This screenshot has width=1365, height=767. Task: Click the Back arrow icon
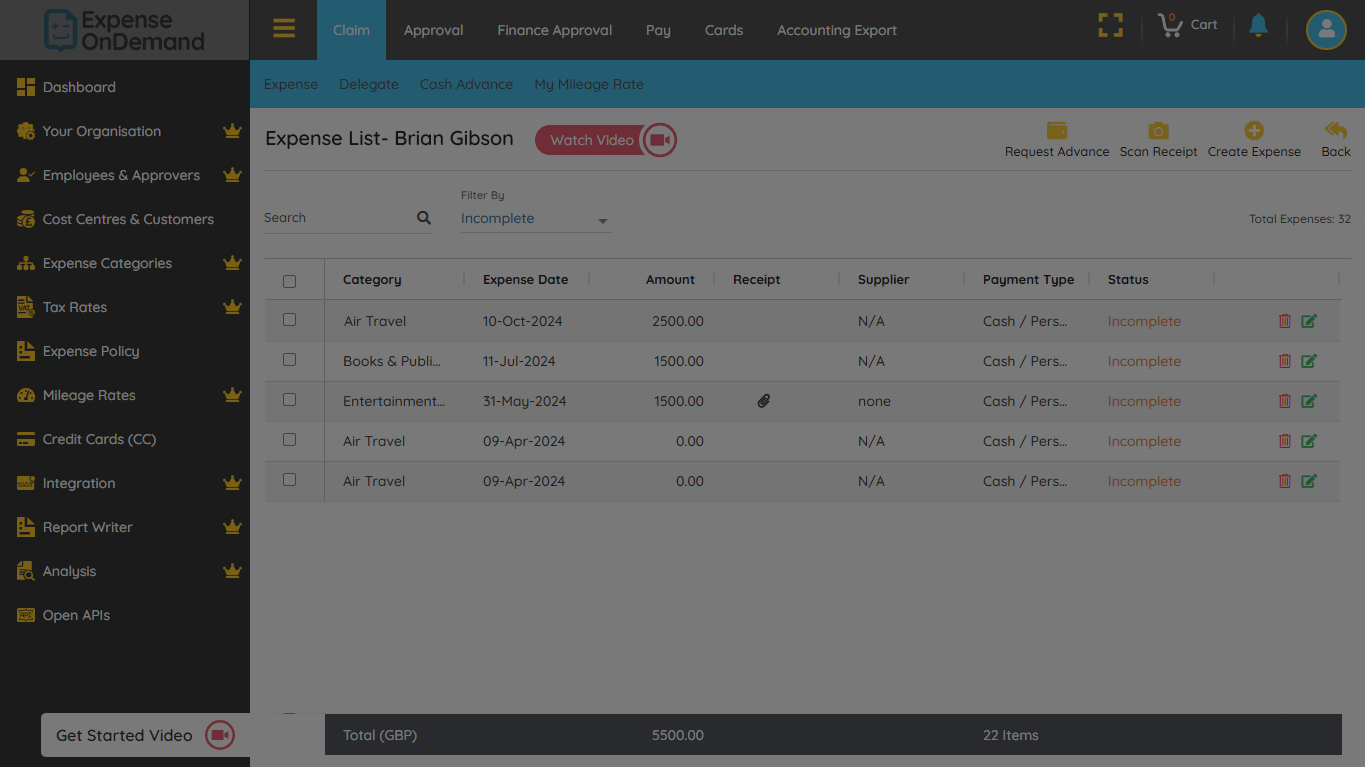tap(1336, 131)
